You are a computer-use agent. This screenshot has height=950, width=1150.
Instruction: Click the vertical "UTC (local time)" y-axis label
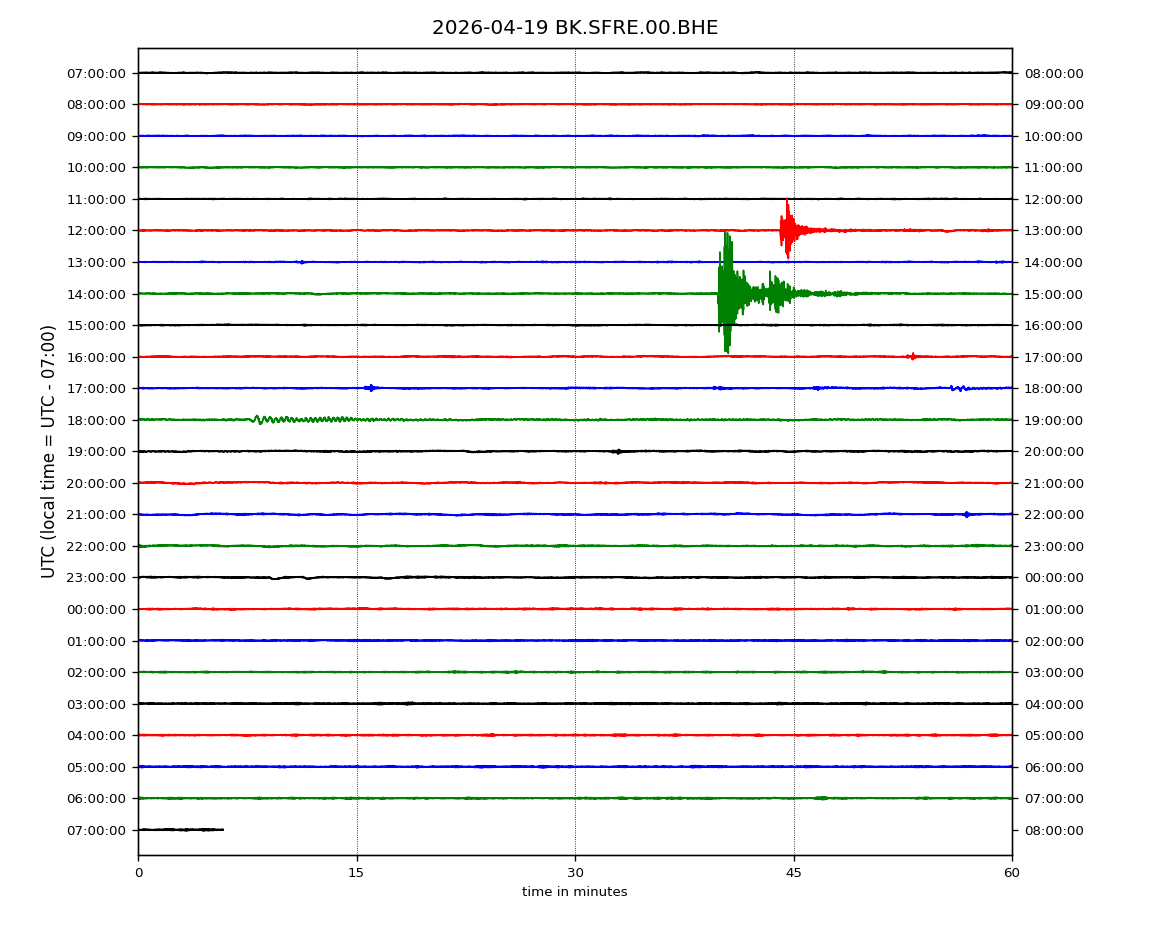coord(49,451)
